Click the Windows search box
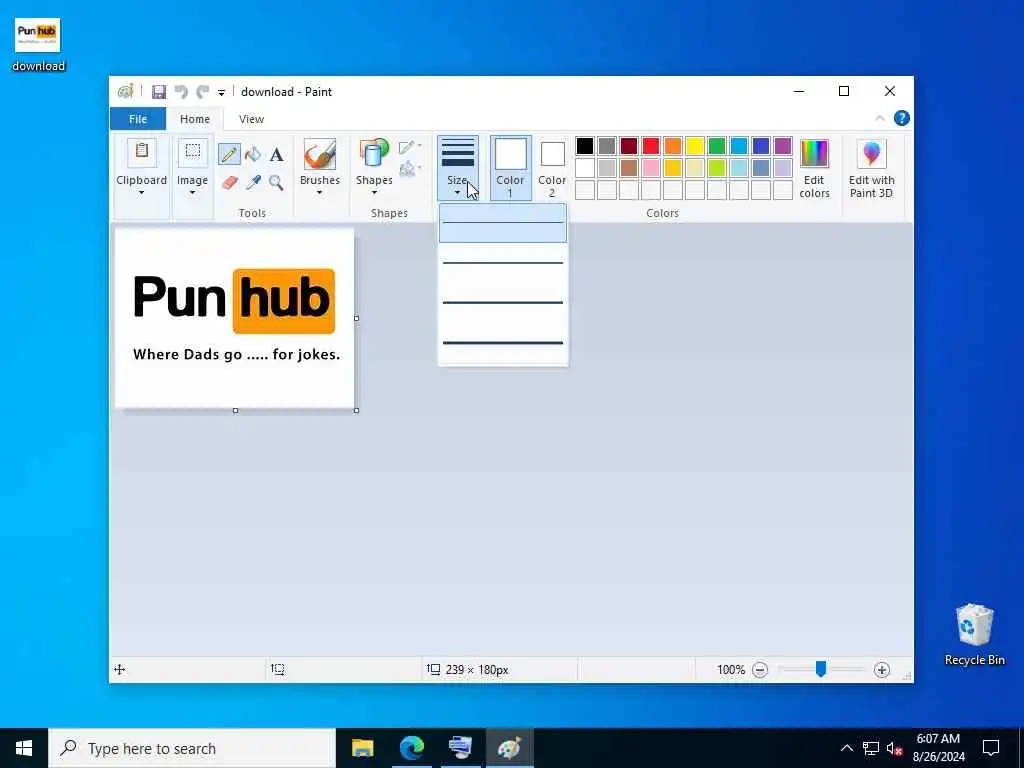 pyautogui.click(x=192, y=748)
